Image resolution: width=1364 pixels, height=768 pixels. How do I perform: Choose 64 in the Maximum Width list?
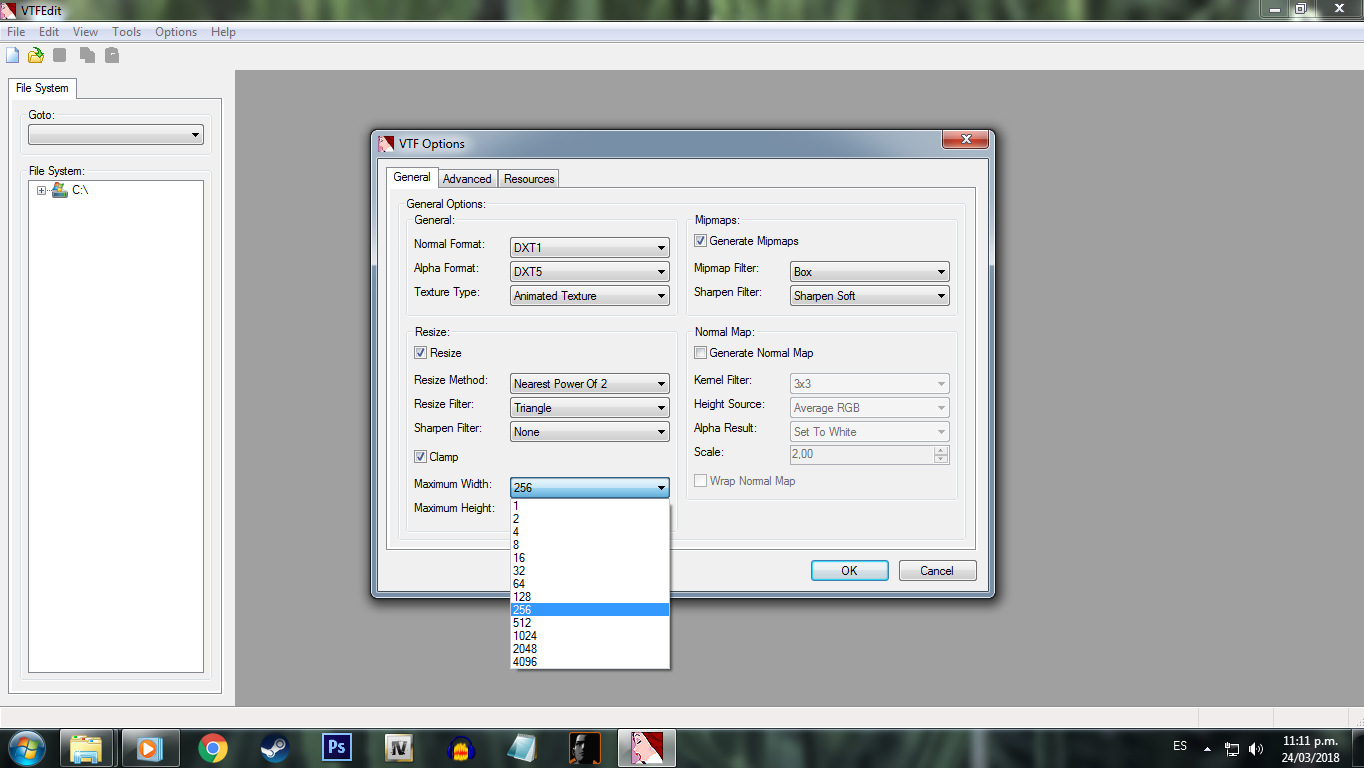coord(590,584)
